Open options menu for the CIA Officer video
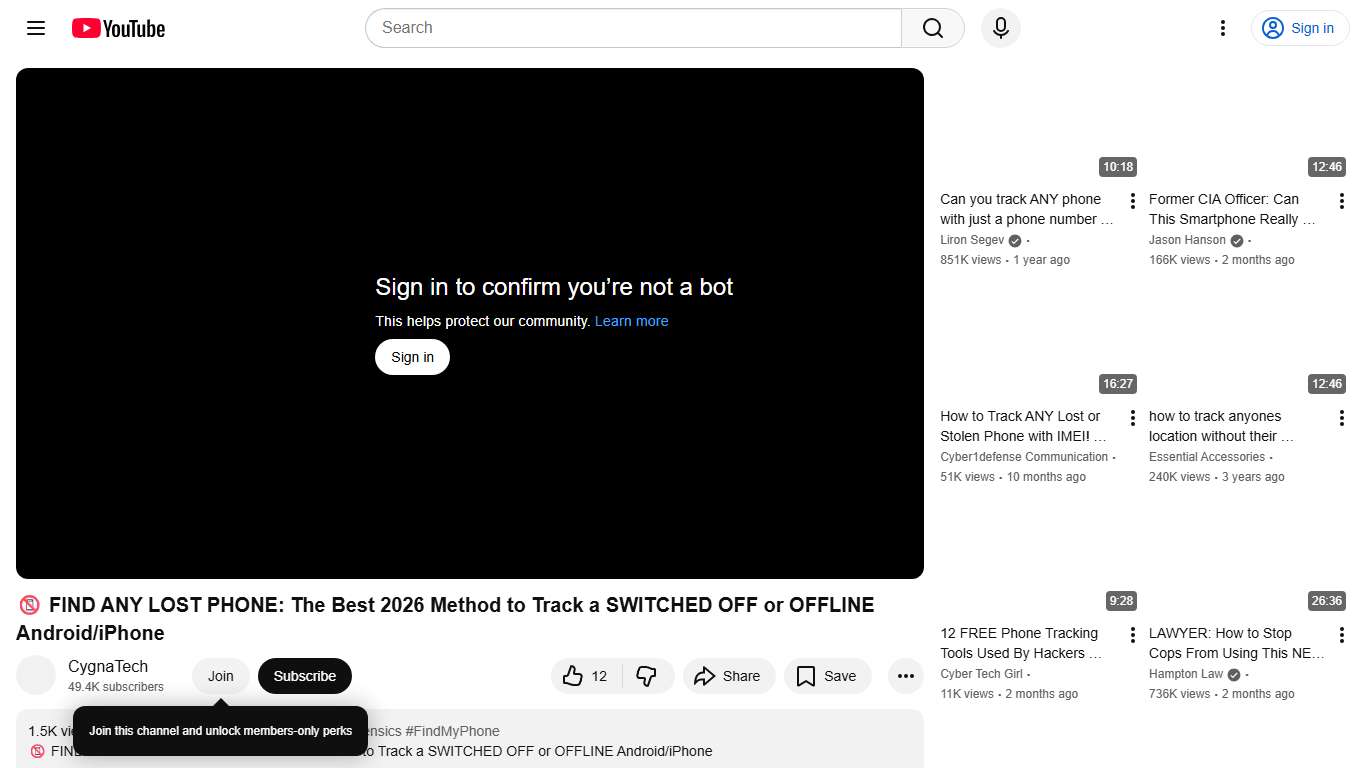Image resolution: width=1366 pixels, height=768 pixels. 1341,200
